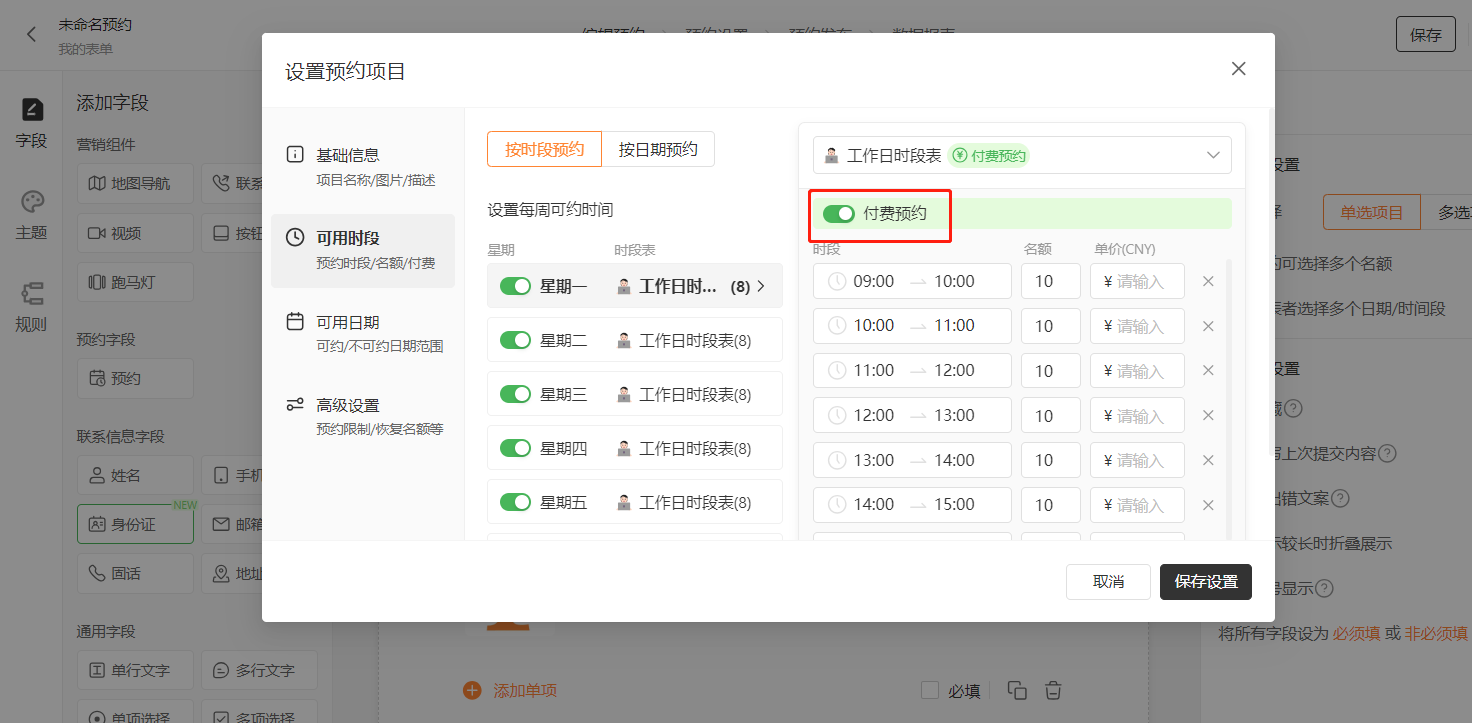Image resolution: width=1472 pixels, height=723 pixels.
Task: Select the 按时段预约 tab
Action: [x=544, y=149]
